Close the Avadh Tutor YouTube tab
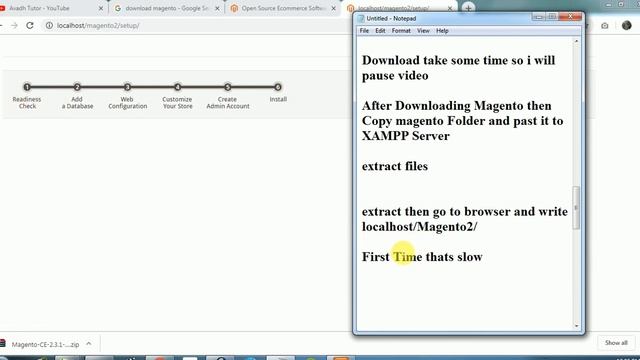640x360 pixels. (101, 8)
